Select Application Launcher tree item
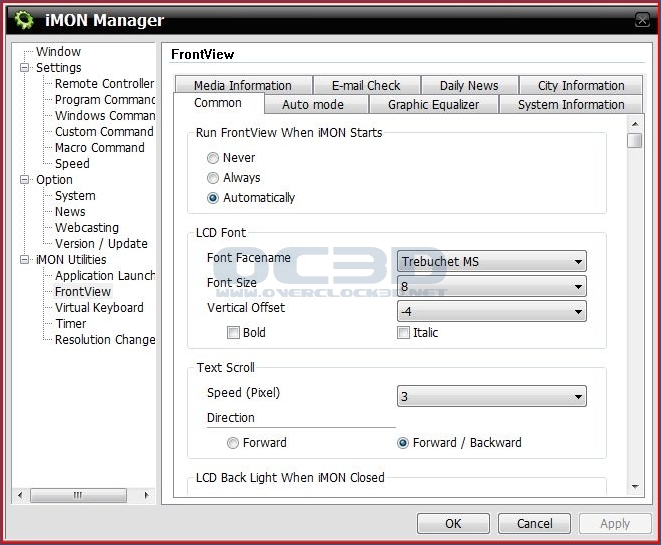661x545 pixels. click(105, 276)
